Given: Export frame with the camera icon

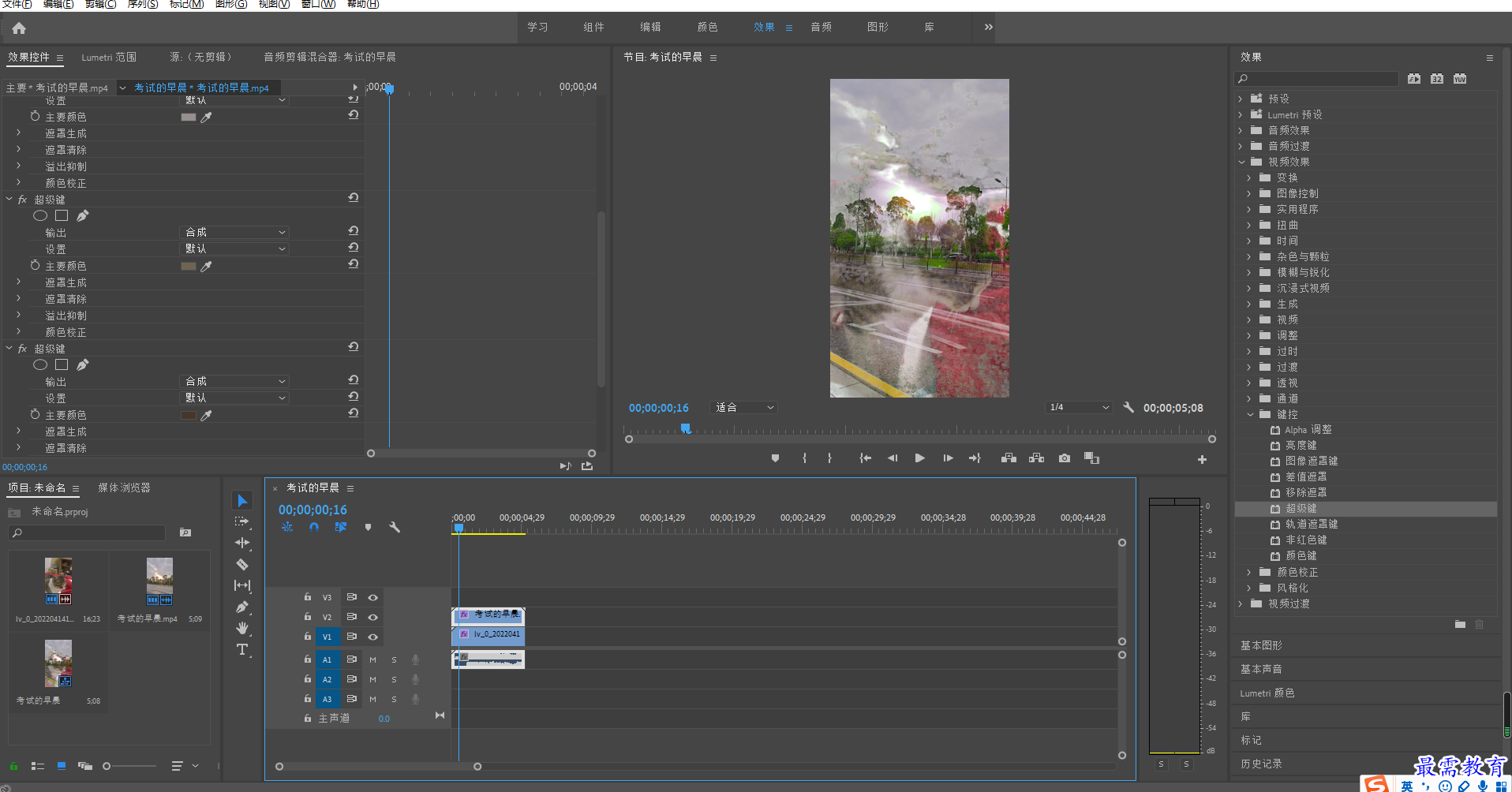Looking at the screenshot, I should [1065, 458].
